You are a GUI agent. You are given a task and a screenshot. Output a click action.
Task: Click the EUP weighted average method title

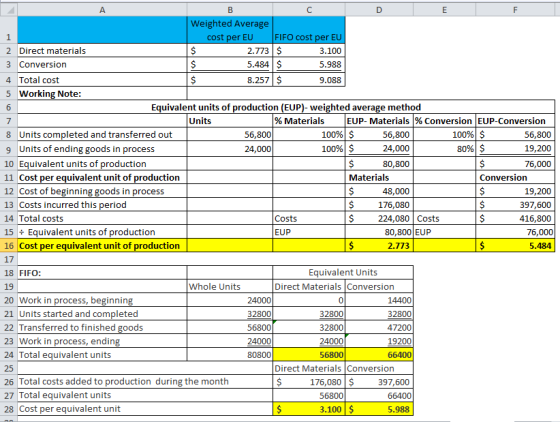click(286, 107)
